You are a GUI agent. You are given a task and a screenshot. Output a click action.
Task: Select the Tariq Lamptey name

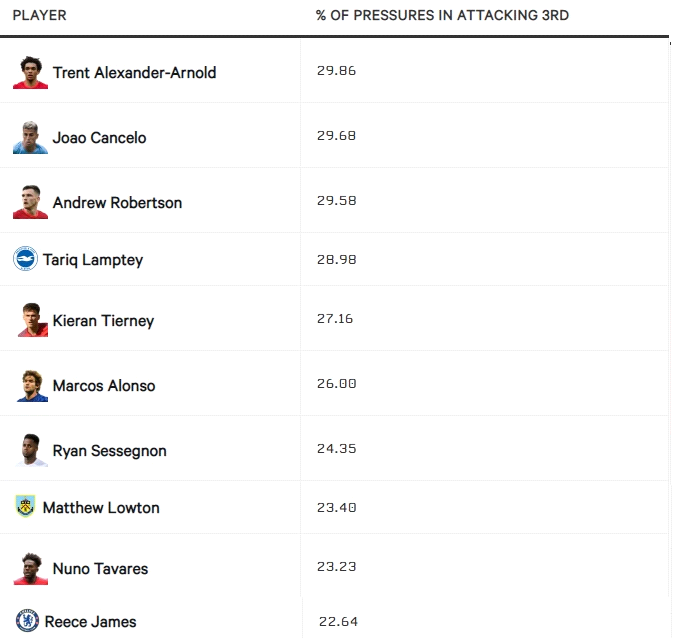[93, 260]
